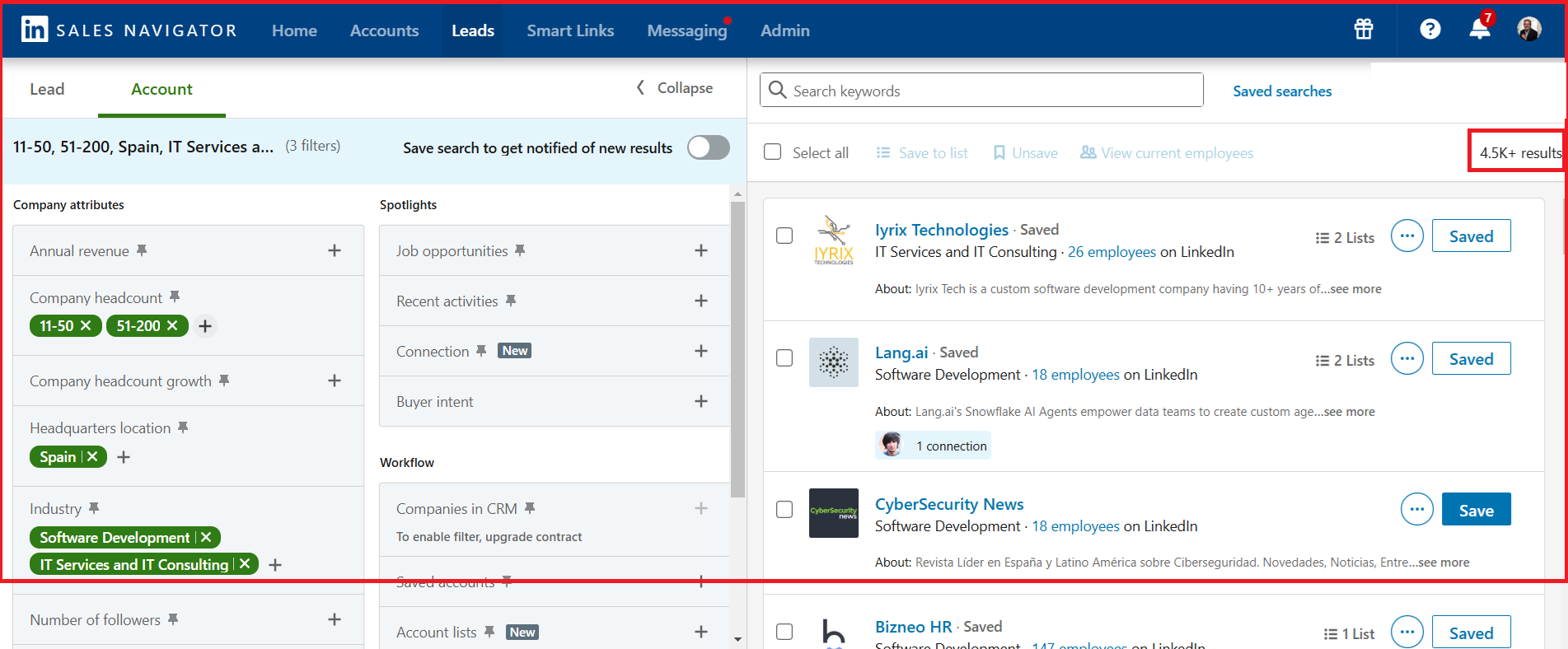Collapse the filters panel

tap(675, 87)
